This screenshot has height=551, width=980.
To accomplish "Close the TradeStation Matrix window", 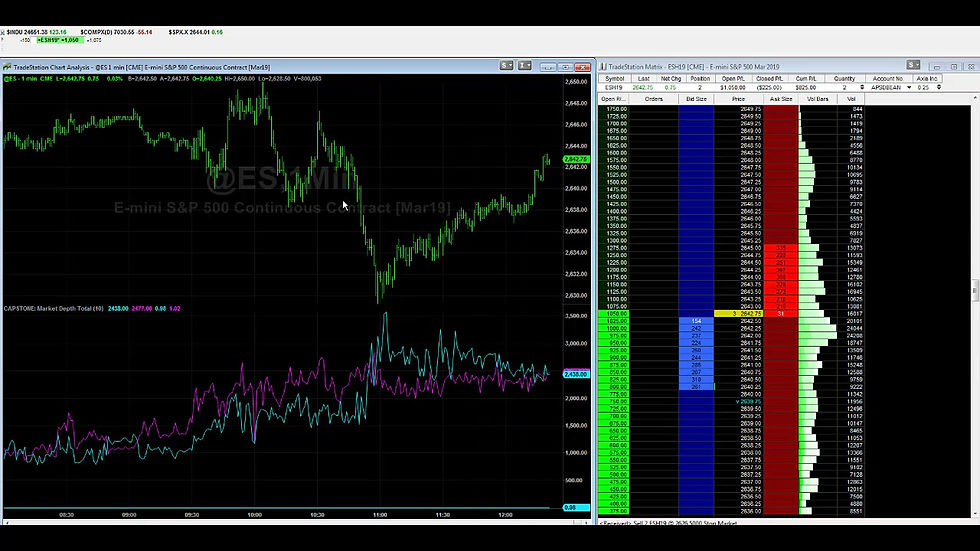I will click(x=971, y=66).
